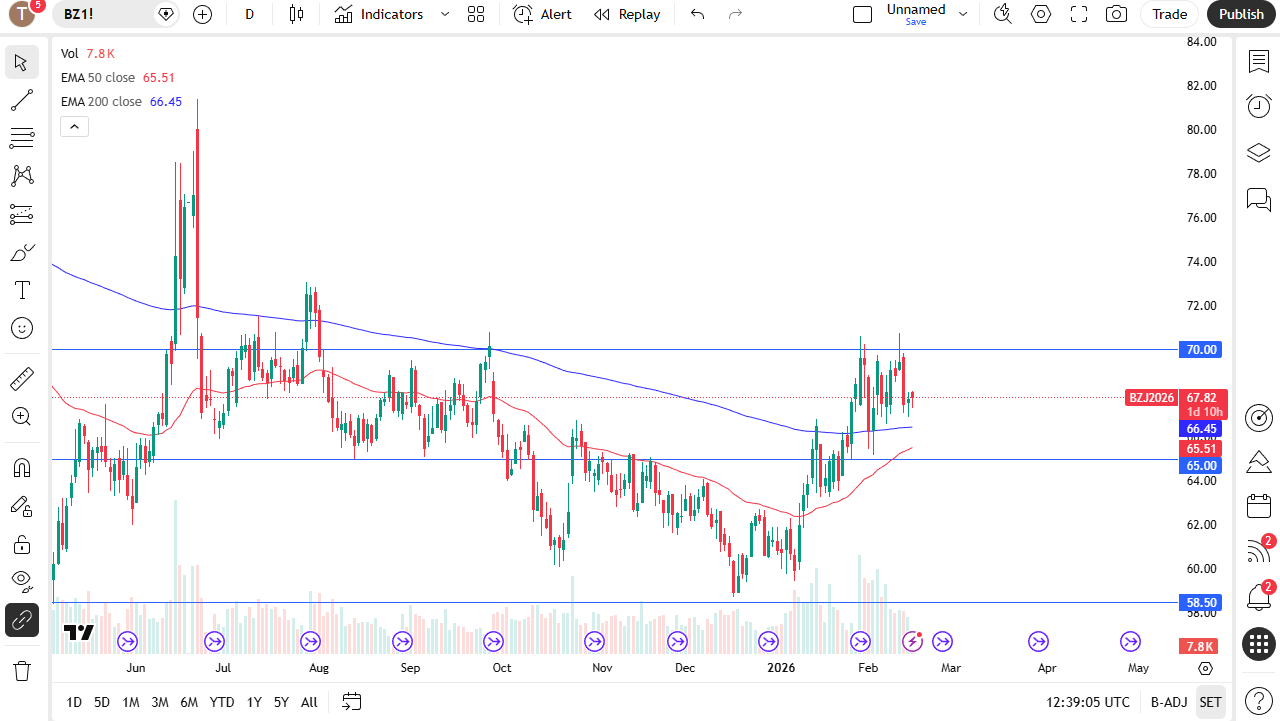Switch to the 5Y time range

[x=282, y=702]
